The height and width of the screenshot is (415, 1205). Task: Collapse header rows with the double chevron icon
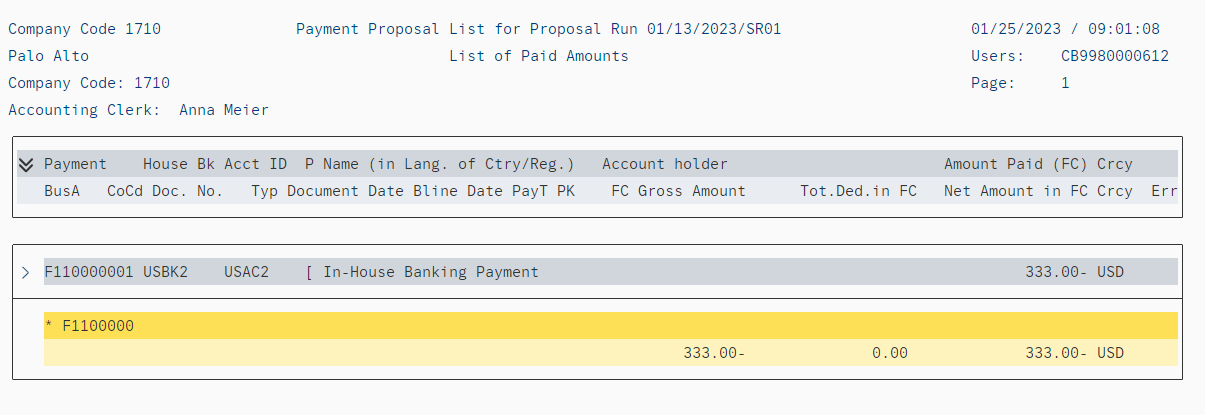[26, 165]
